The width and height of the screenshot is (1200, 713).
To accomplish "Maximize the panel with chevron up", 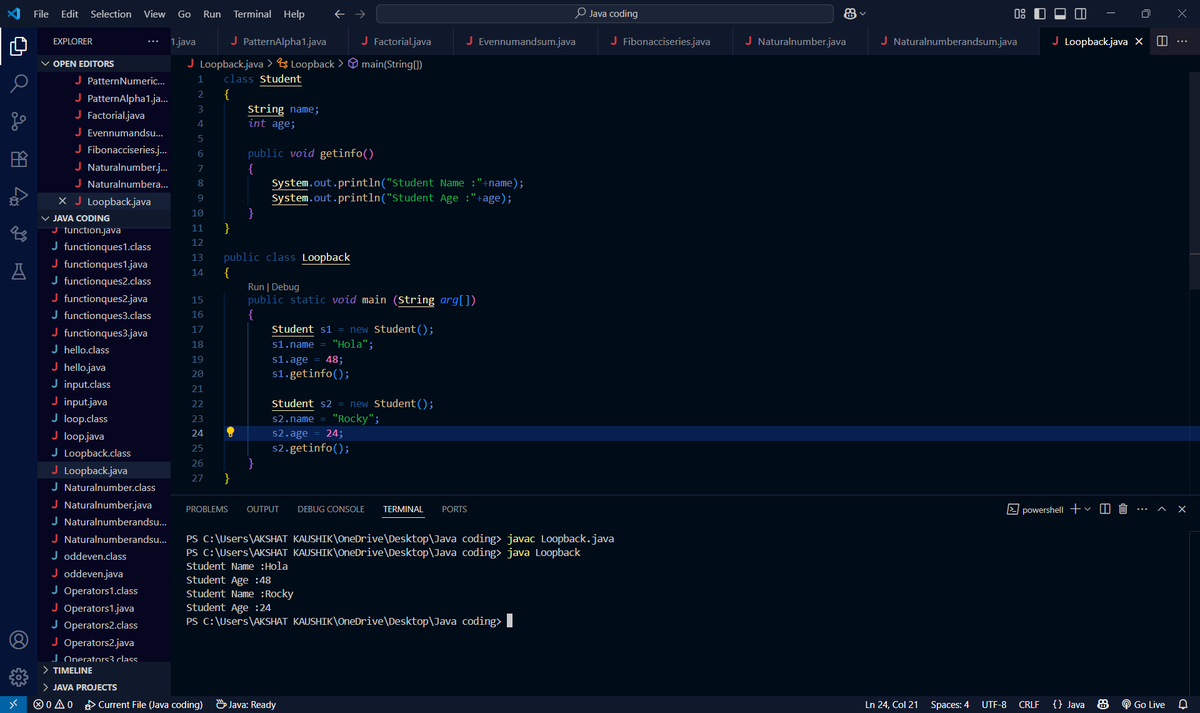I will click(x=1162, y=509).
